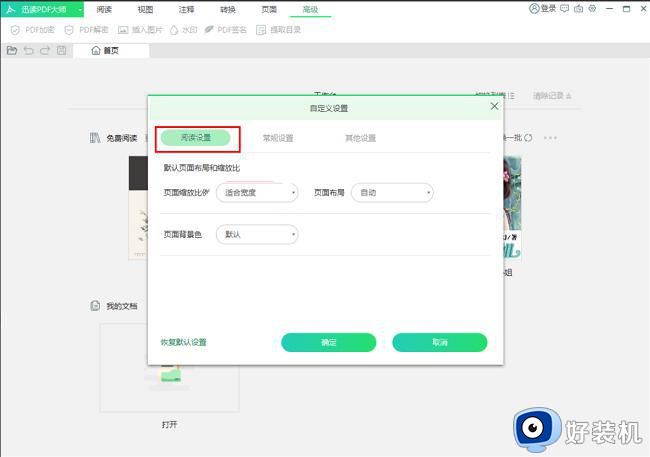
Task: Click the 我的文档 section label
Action: 122,306
